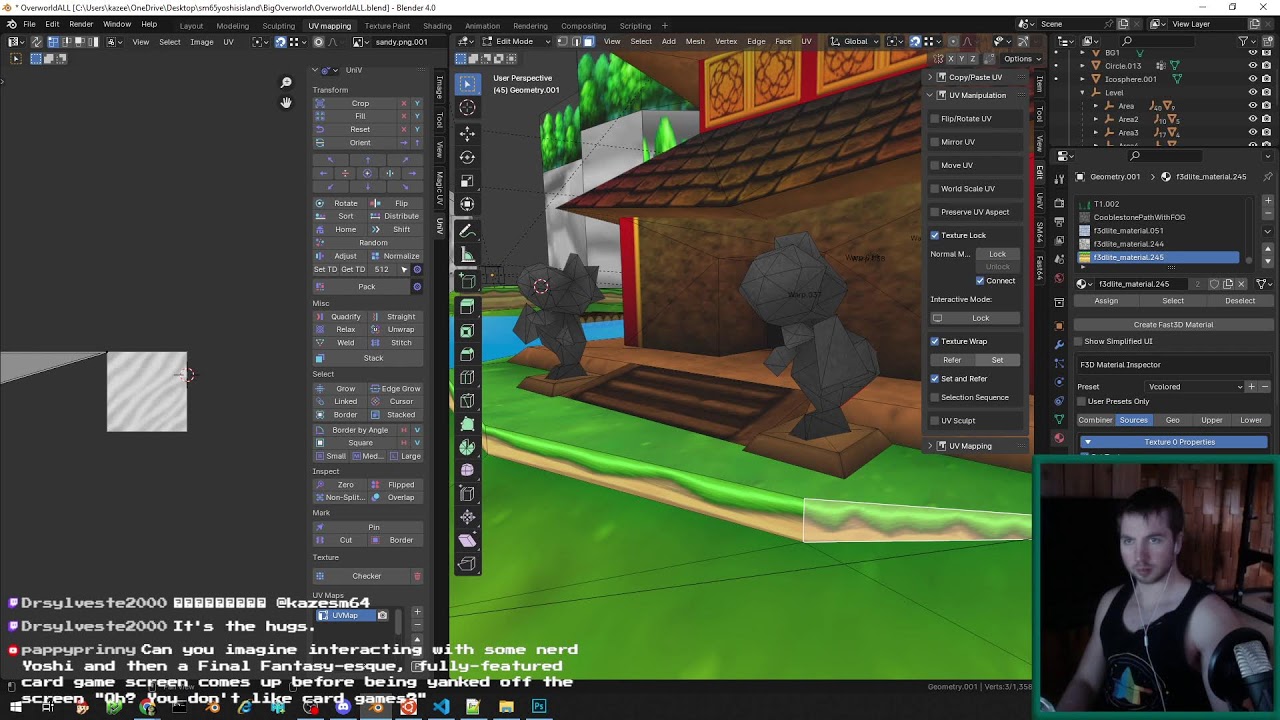Viewport: 1280px width, 720px height.
Task: Open the Vcolored preset dropdown
Action: 1195,387
